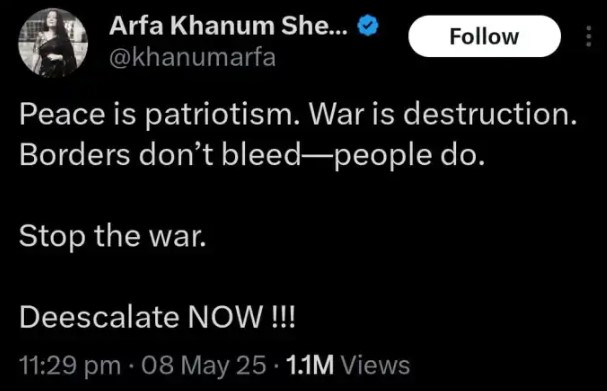Click the line 'Stop the war.'
The height and width of the screenshot is (391, 607).
tap(113, 236)
